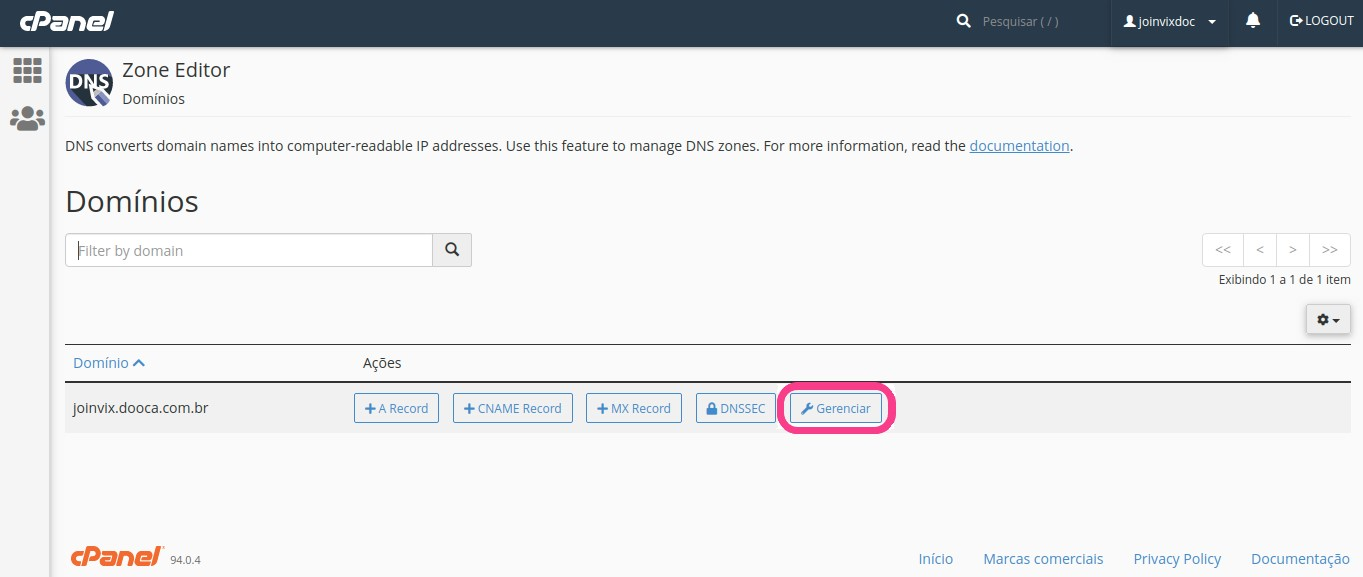
Task: Add an MX Record
Action: pos(634,408)
